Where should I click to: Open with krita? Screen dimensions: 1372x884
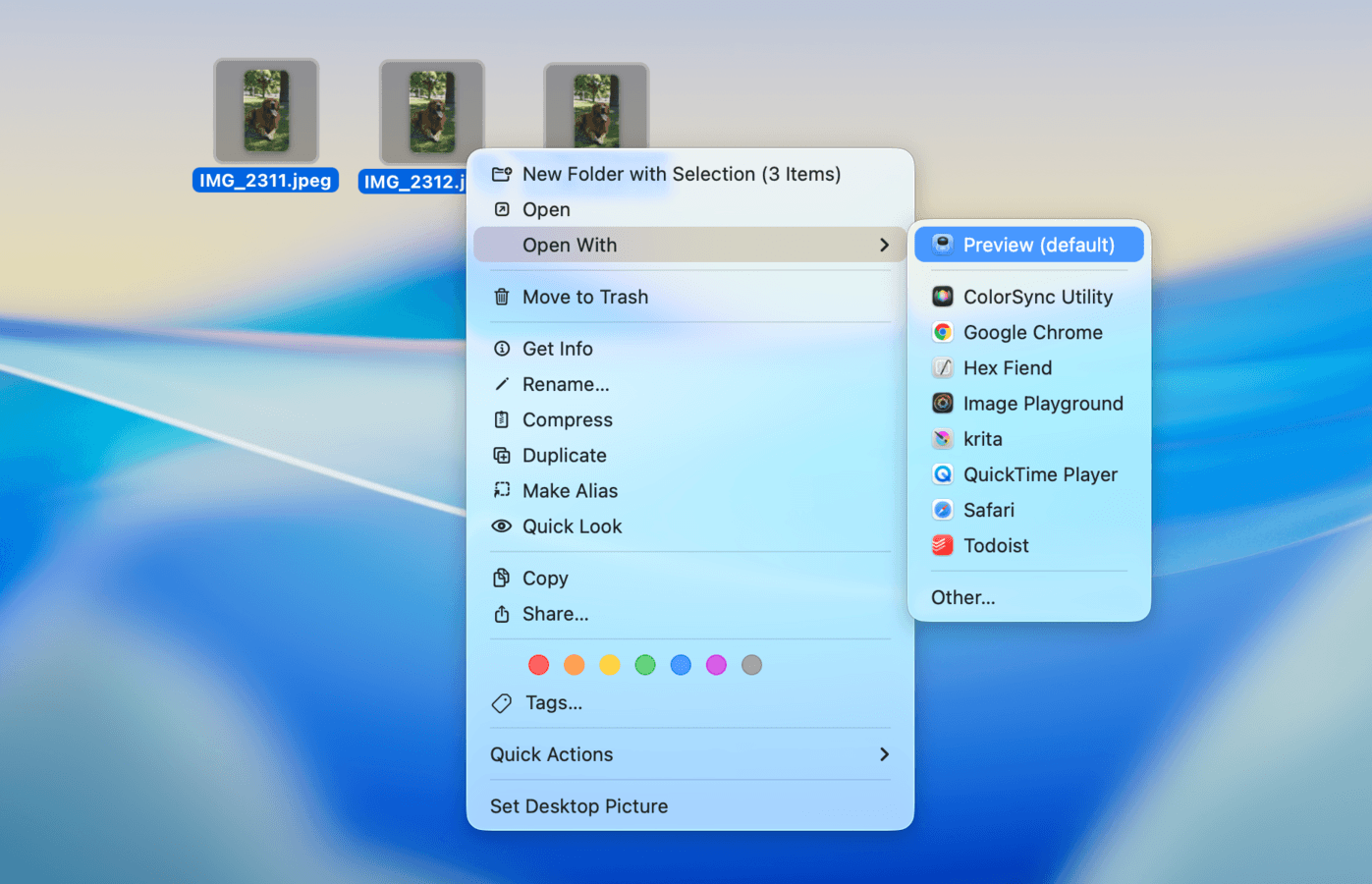pyautogui.click(x=1029, y=439)
